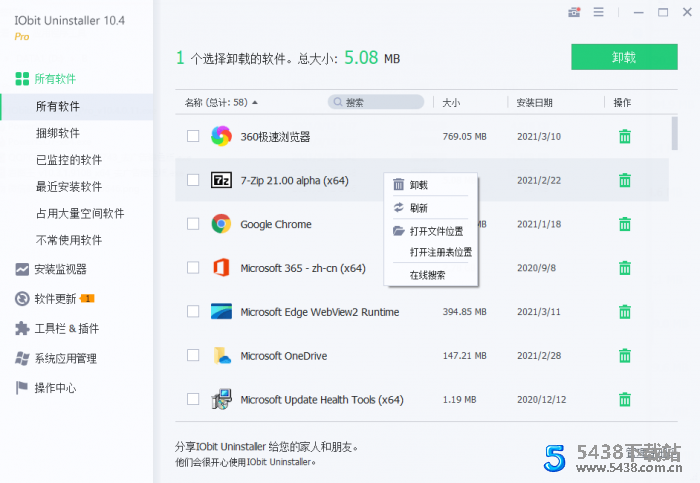Choose 在线搜索 from the context menu
The width and height of the screenshot is (700, 483).
click(x=431, y=275)
